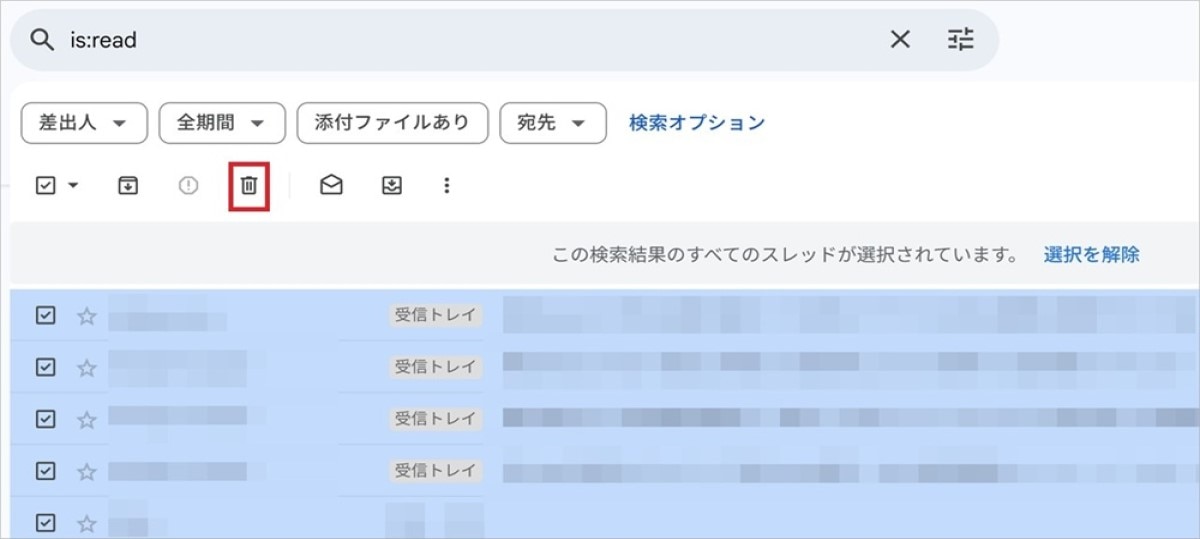The image size is (1200, 539).
Task: Toggle the select-all checkbox in toolbar
Action: point(45,185)
